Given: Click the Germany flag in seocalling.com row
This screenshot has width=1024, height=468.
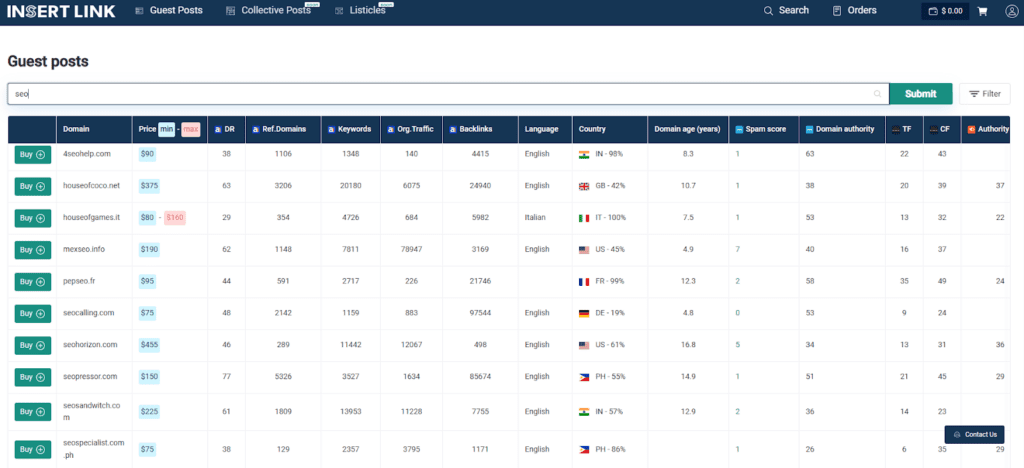Looking at the screenshot, I should tap(584, 313).
